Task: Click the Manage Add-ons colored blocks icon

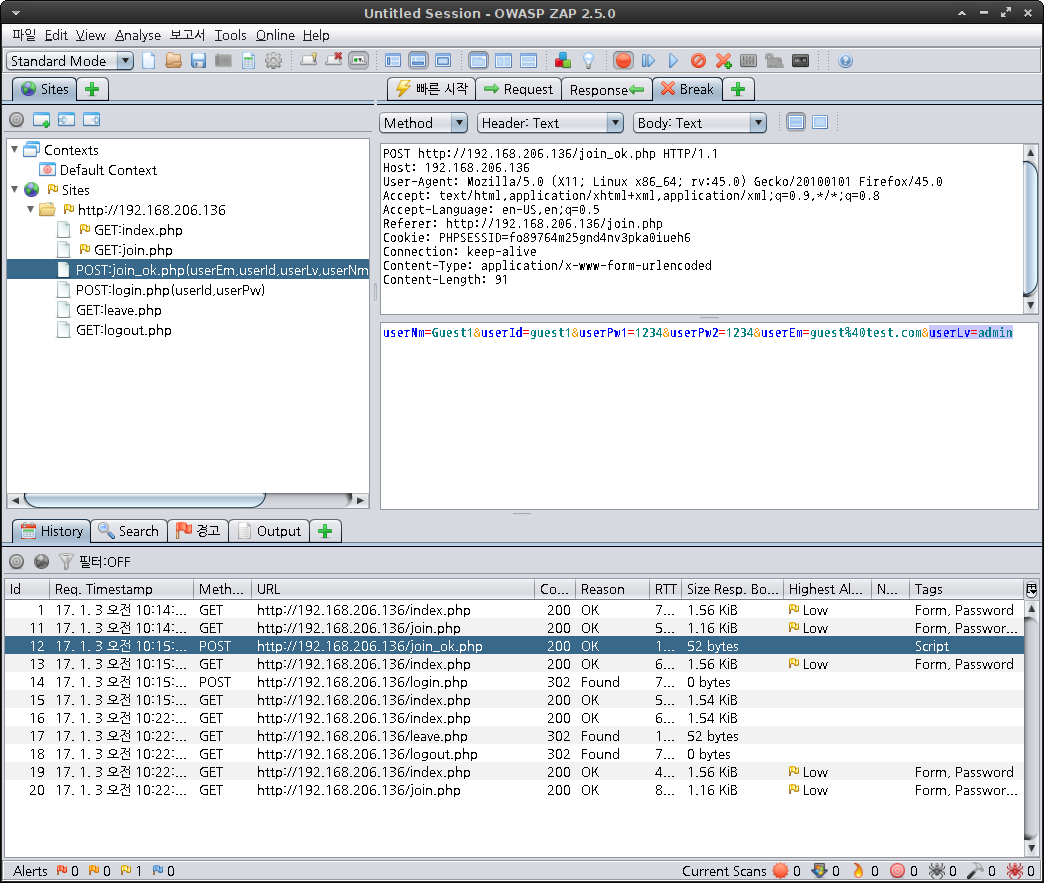Action: 563,61
